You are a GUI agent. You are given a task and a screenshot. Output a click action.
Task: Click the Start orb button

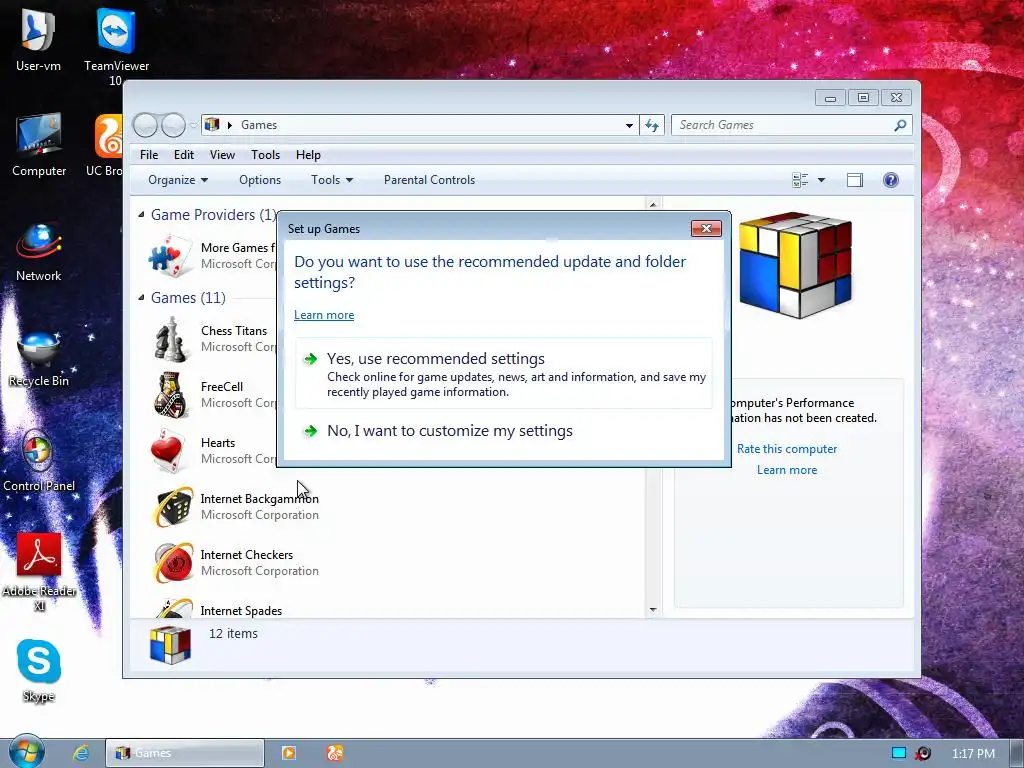tap(26, 752)
